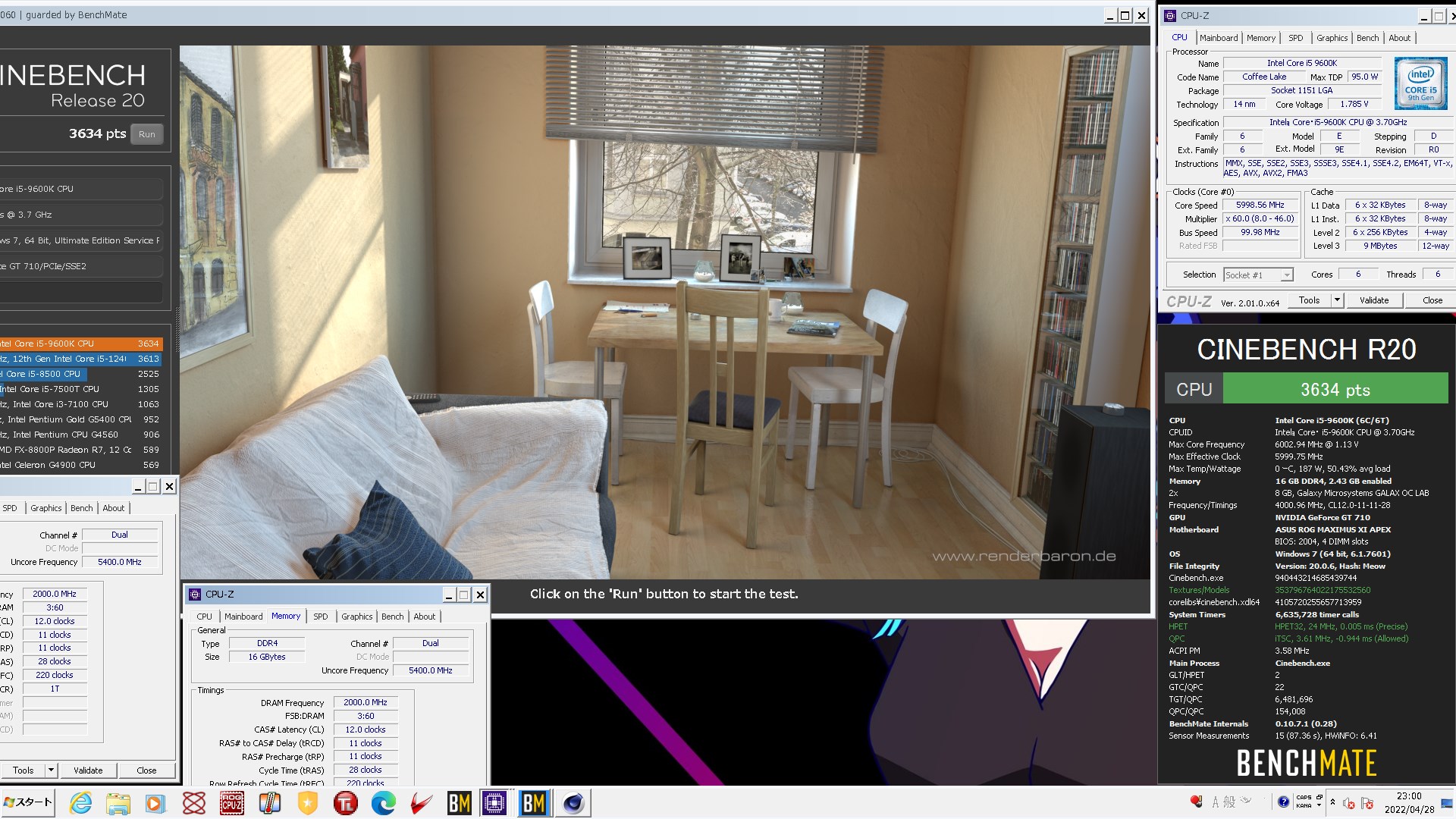Screen dimensions: 1456x819
Task: Select the Core i5-8500 2525 ranking row
Action: point(80,374)
